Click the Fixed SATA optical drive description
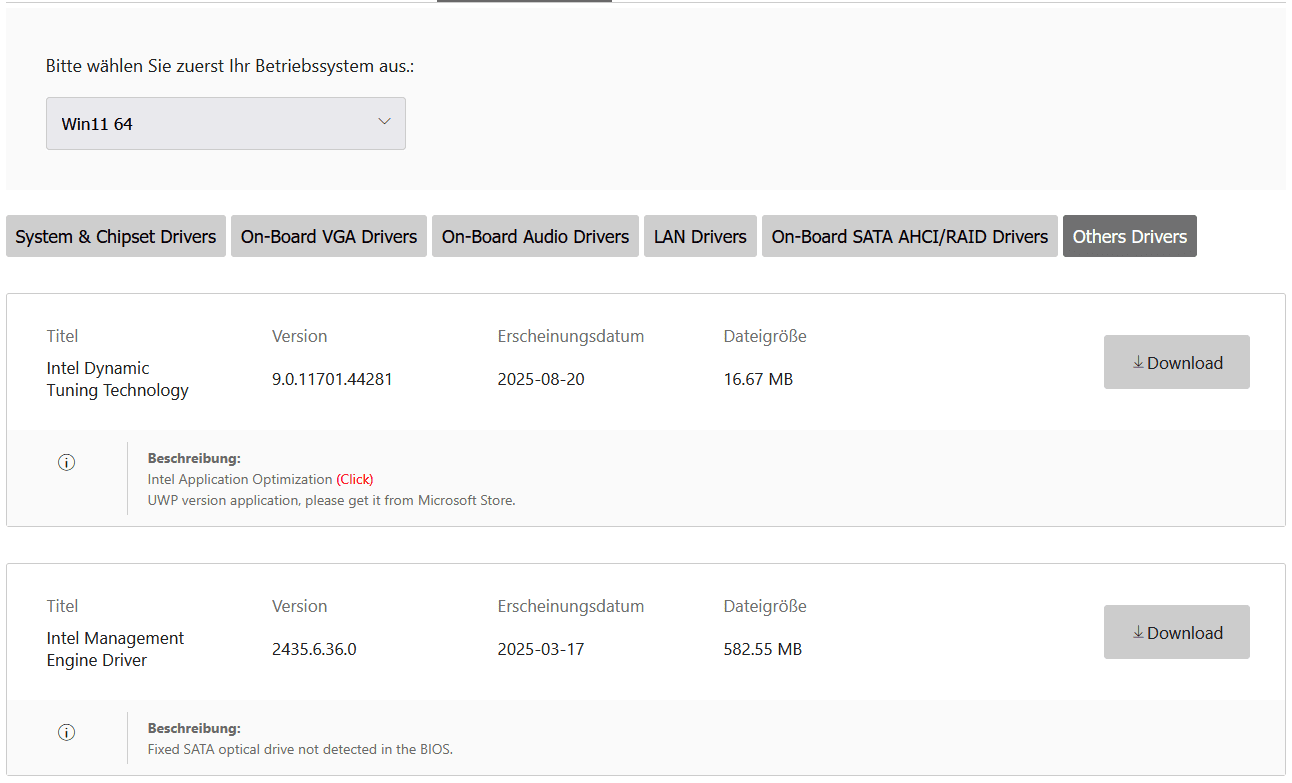 (300, 749)
